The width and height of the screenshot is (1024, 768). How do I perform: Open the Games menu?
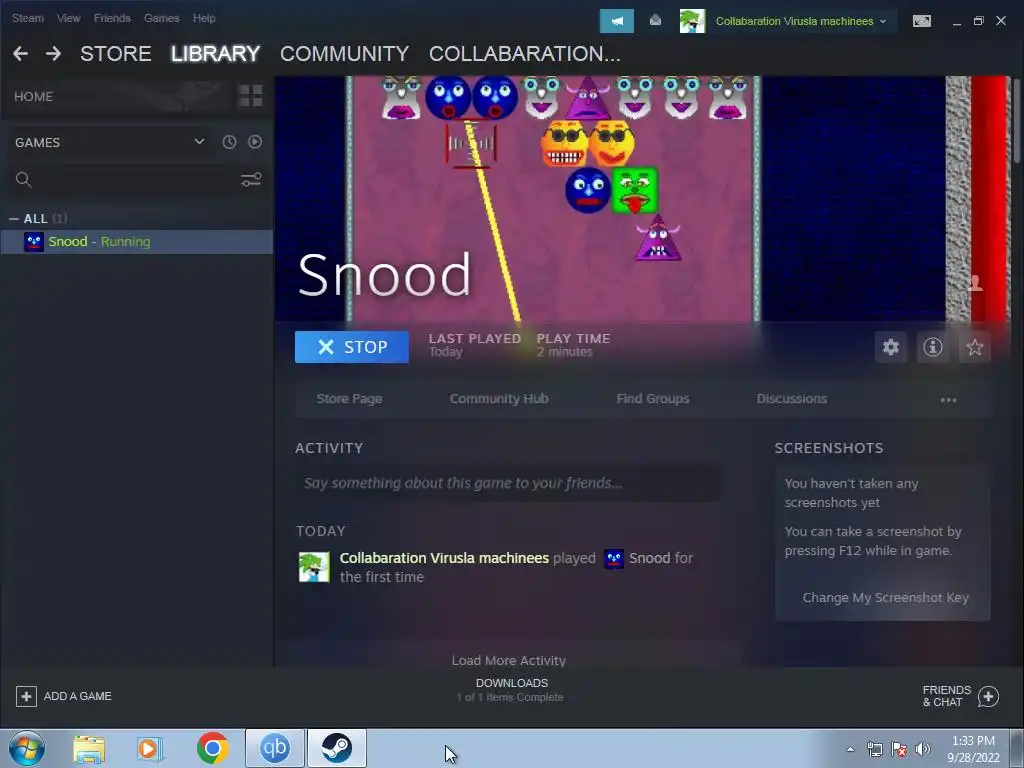[x=161, y=18]
